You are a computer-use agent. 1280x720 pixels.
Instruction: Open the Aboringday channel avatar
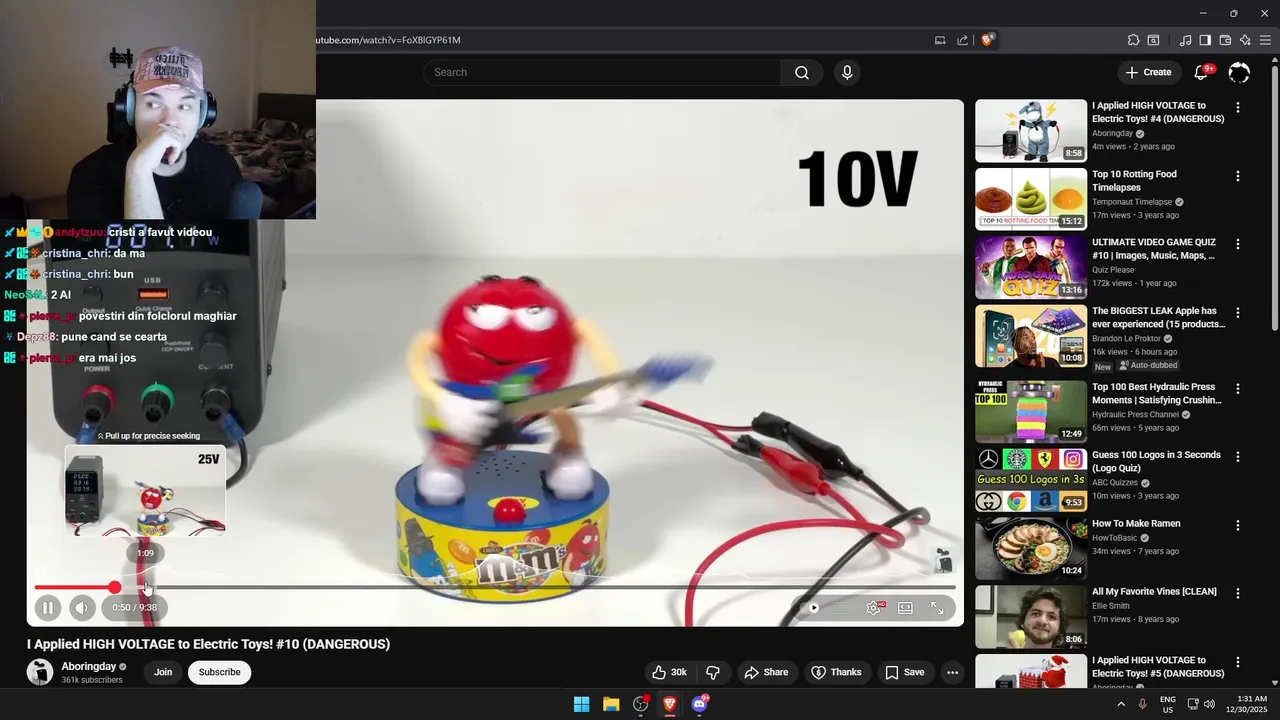[40, 672]
